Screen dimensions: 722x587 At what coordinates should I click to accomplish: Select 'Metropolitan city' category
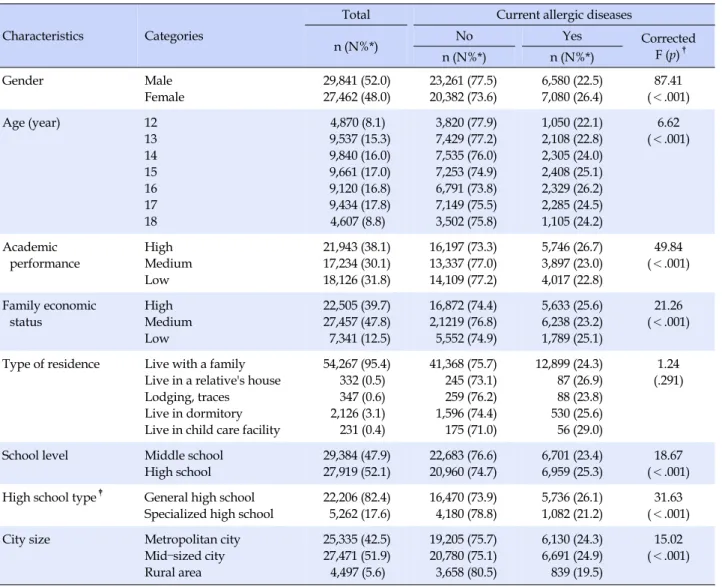tap(192, 540)
